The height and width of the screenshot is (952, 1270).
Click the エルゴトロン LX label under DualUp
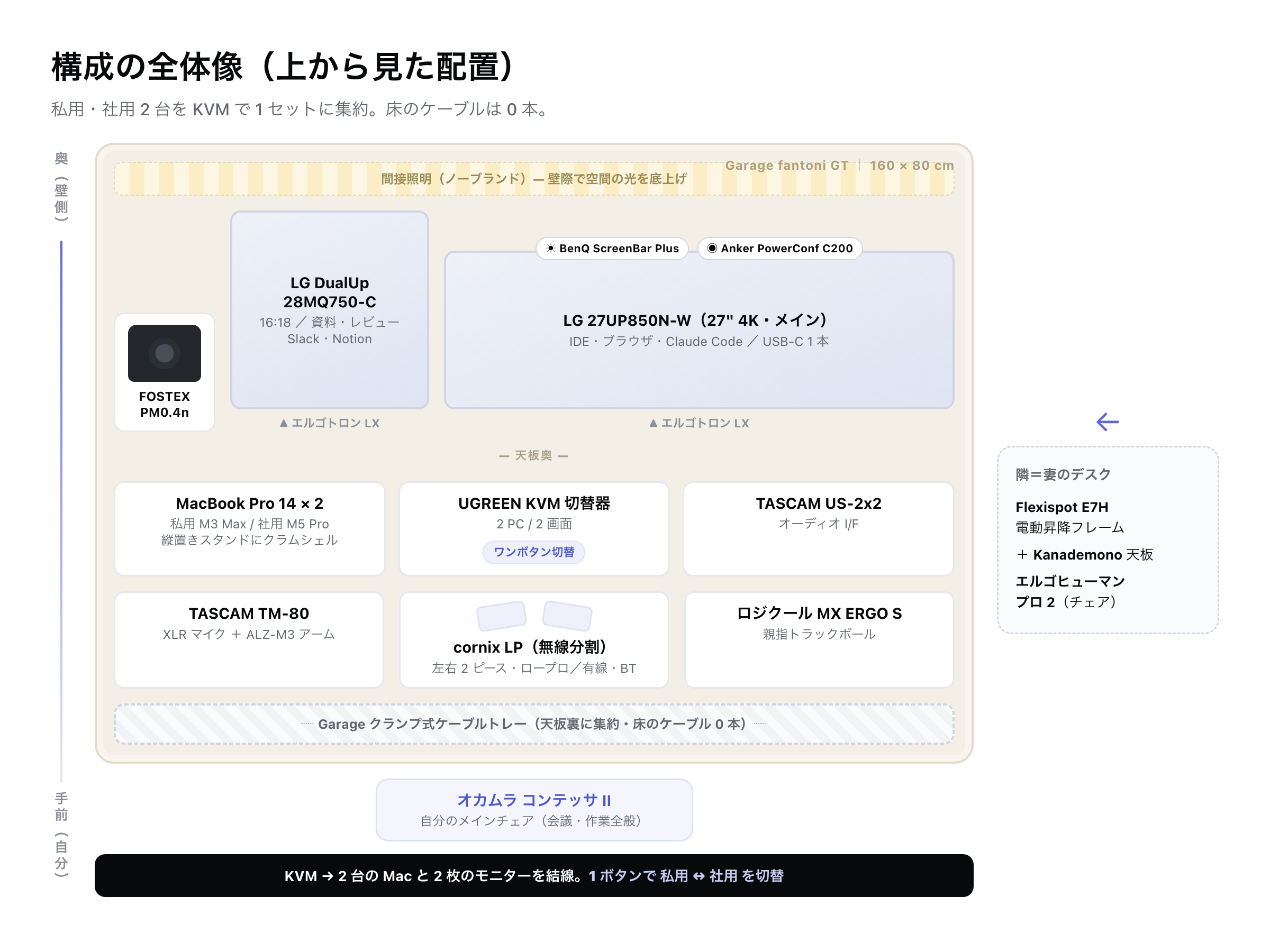[x=336, y=423]
